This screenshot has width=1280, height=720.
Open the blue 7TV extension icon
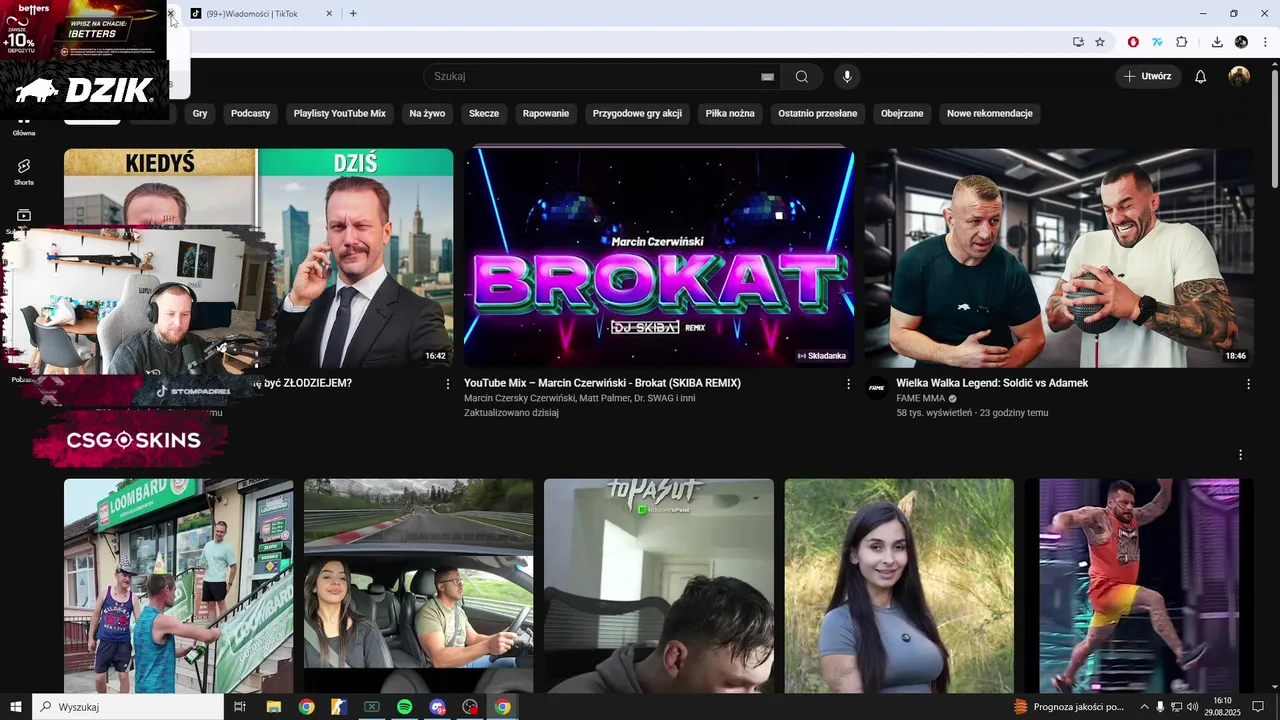pyautogui.click(x=1157, y=42)
